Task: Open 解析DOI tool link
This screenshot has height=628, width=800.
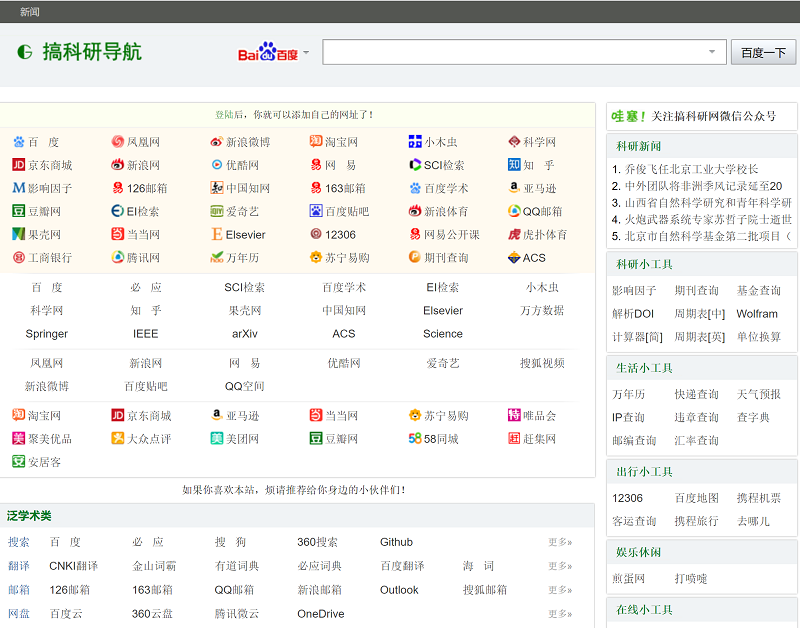Action: [x=633, y=313]
